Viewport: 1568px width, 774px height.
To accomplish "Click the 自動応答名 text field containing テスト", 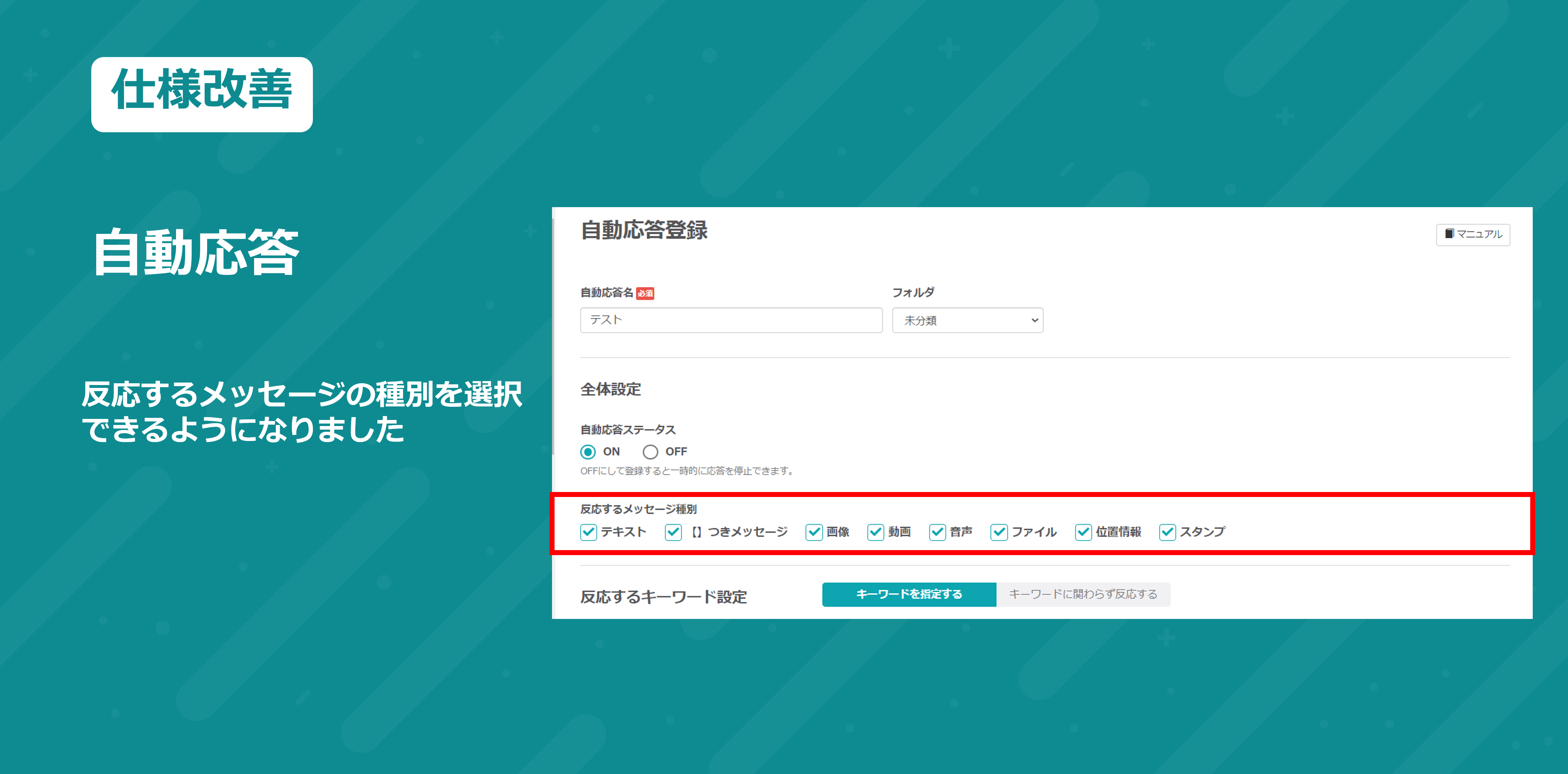I will pos(731,320).
